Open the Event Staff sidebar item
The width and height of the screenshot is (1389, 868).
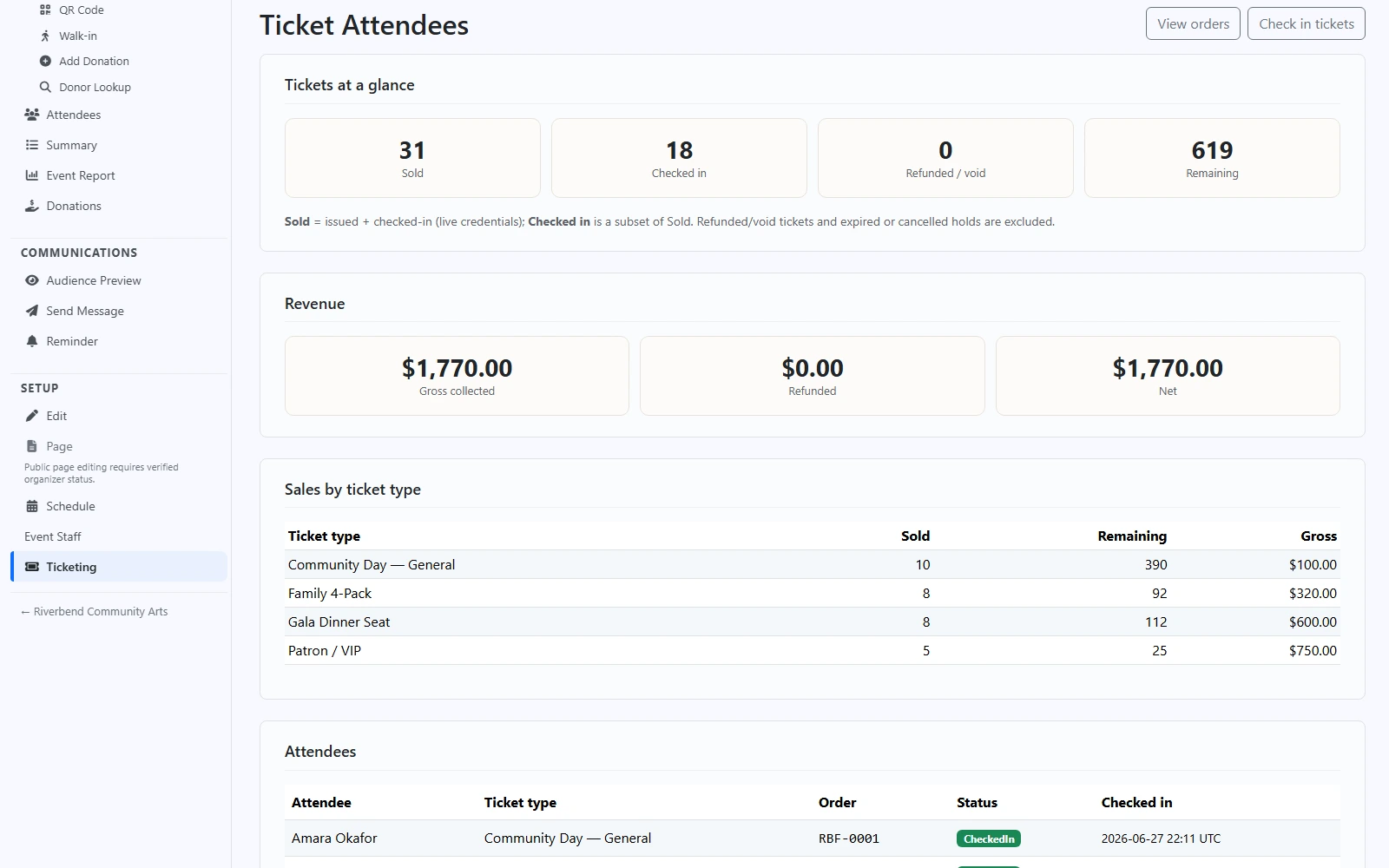(x=53, y=536)
